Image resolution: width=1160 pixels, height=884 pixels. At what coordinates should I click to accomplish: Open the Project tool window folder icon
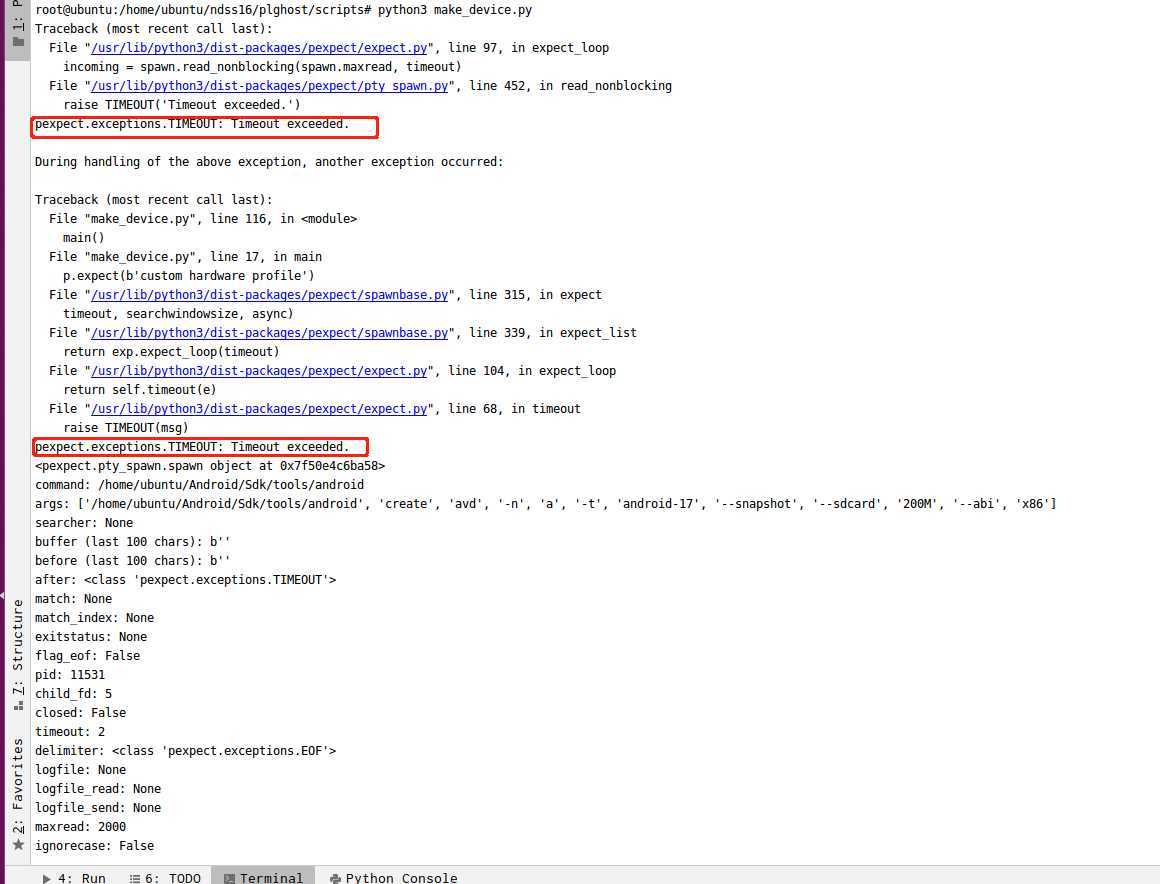[x=18, y=41]
